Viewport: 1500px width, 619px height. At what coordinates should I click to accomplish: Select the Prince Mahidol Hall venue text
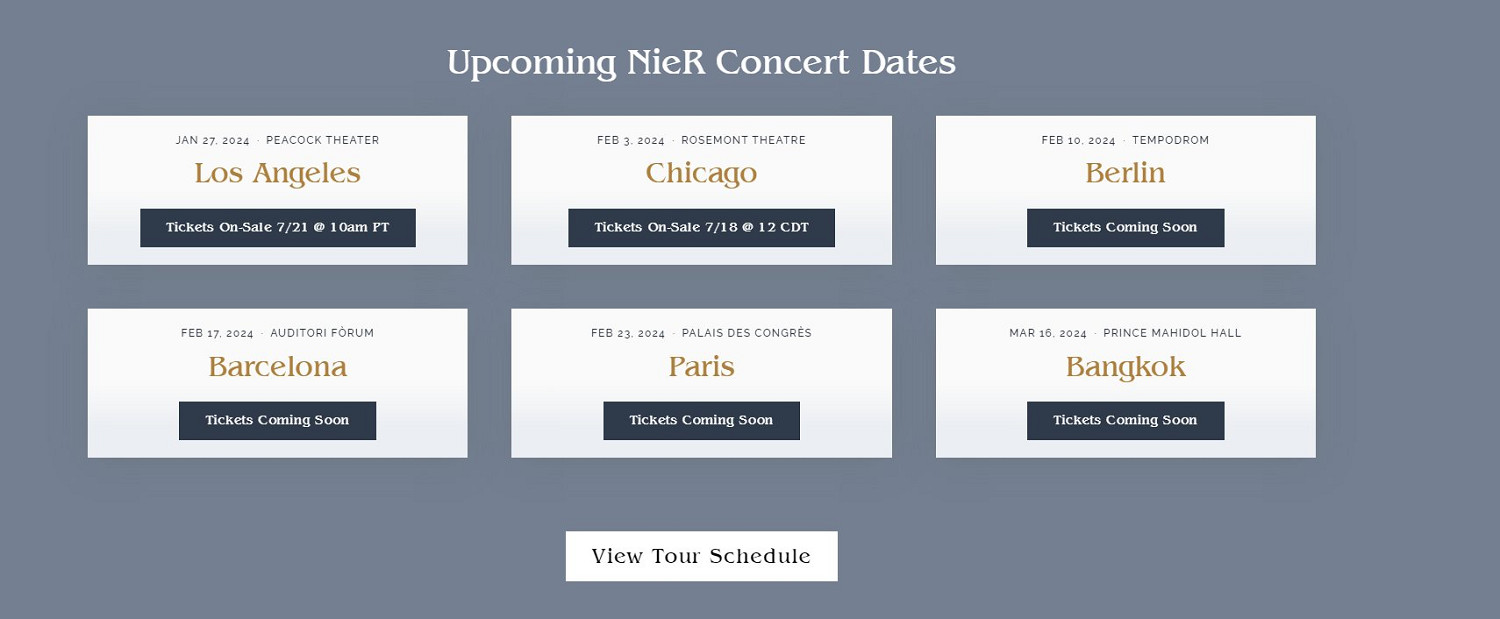pyautogui.click(x=1172, y=334)
